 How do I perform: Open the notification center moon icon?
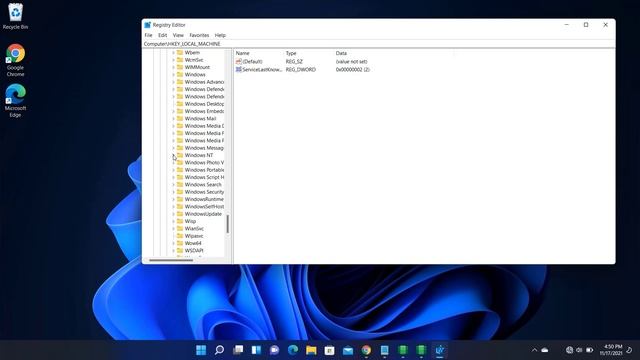point(629,350)
